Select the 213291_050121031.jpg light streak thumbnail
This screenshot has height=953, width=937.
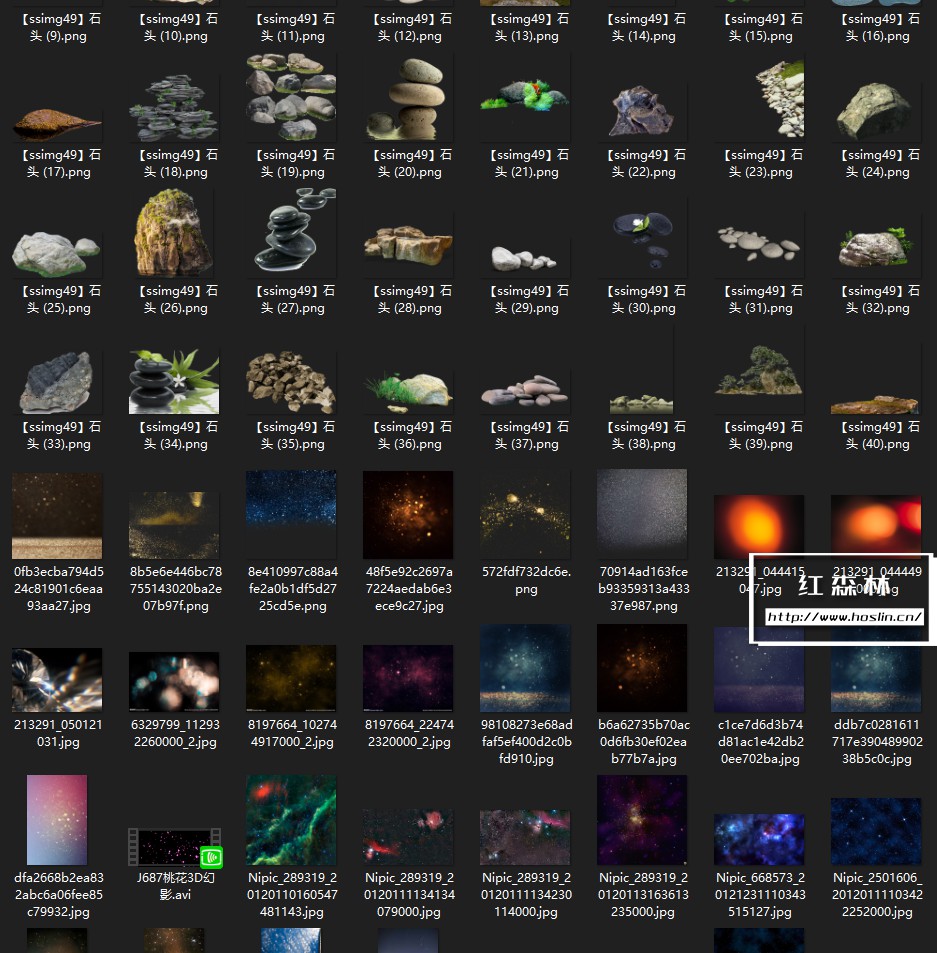pos(57,680)
